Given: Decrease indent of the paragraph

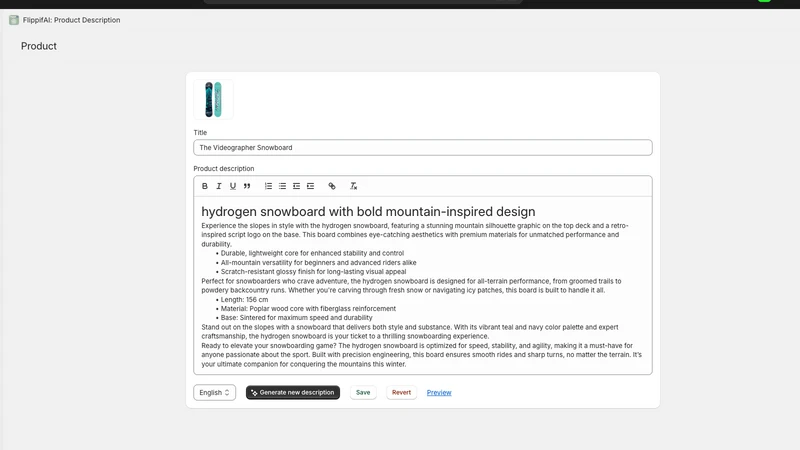Looking at the screenshot, I should 296,186.
